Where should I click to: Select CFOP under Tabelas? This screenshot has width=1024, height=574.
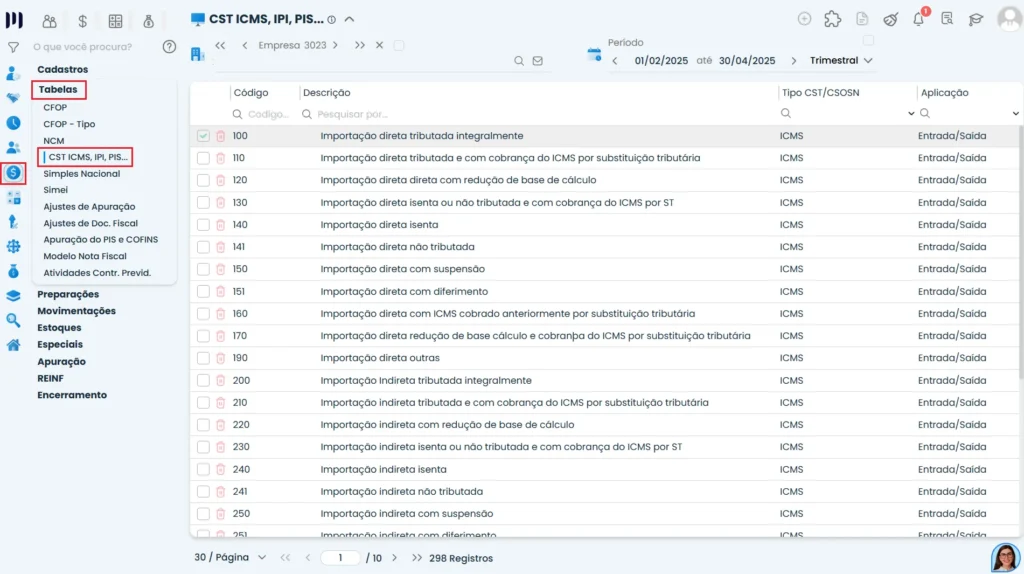coord(55,107)
